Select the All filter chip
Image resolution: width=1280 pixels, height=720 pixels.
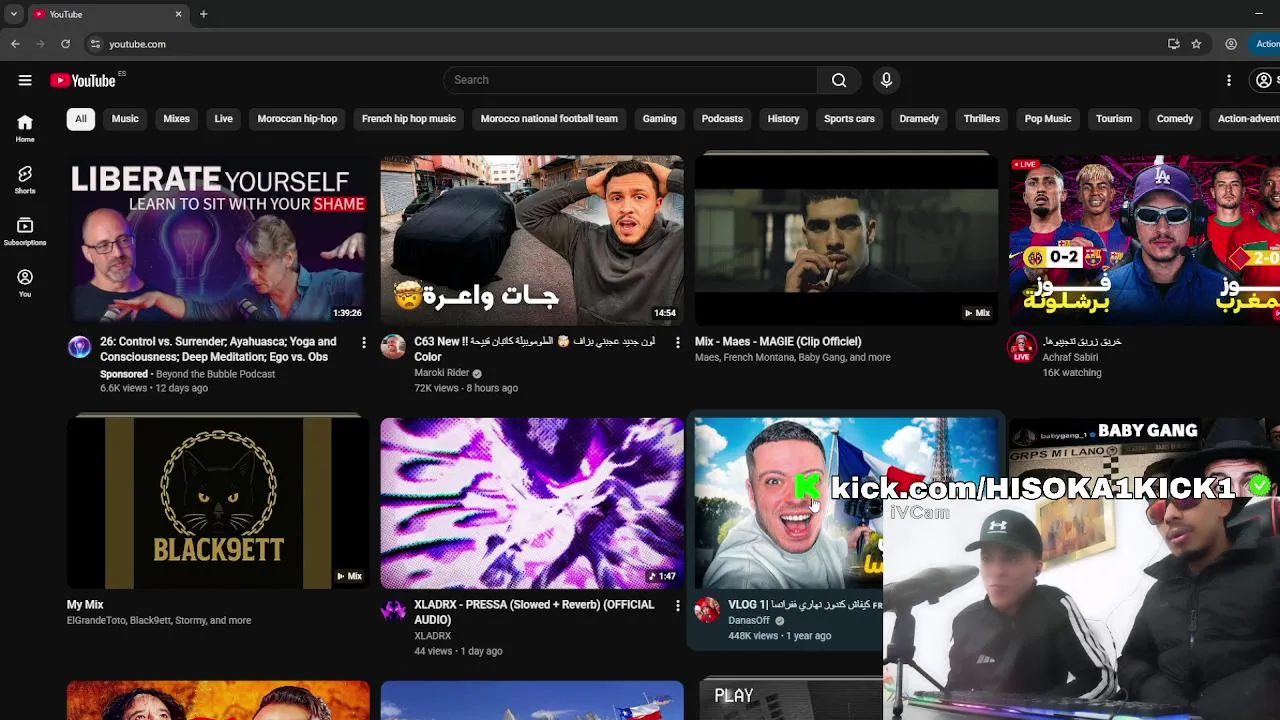tap(81, 119)
